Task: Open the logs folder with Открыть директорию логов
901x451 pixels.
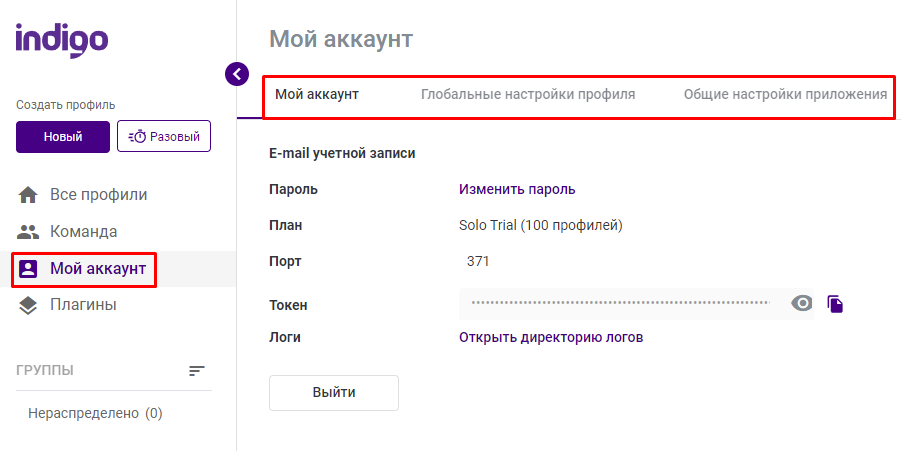Action: pos(550,337)
